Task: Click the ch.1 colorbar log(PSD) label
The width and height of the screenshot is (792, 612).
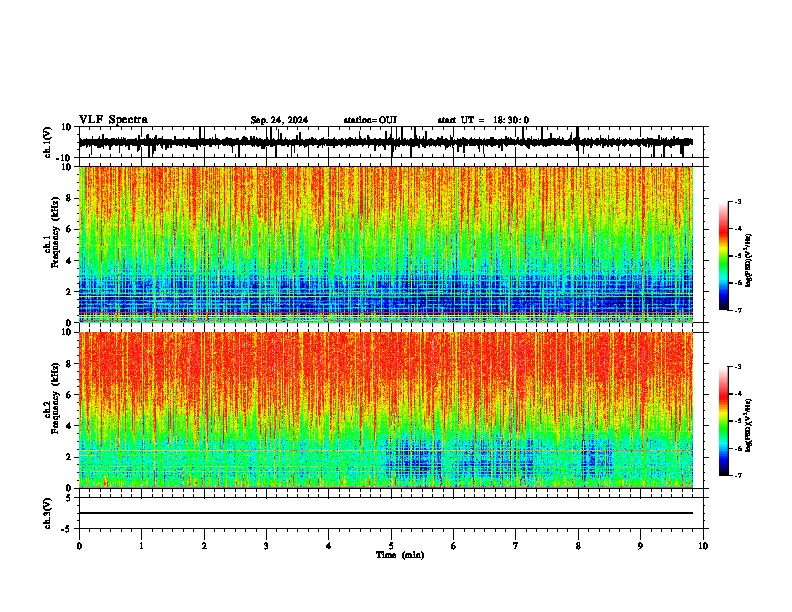Action: (x=748, y=261)
